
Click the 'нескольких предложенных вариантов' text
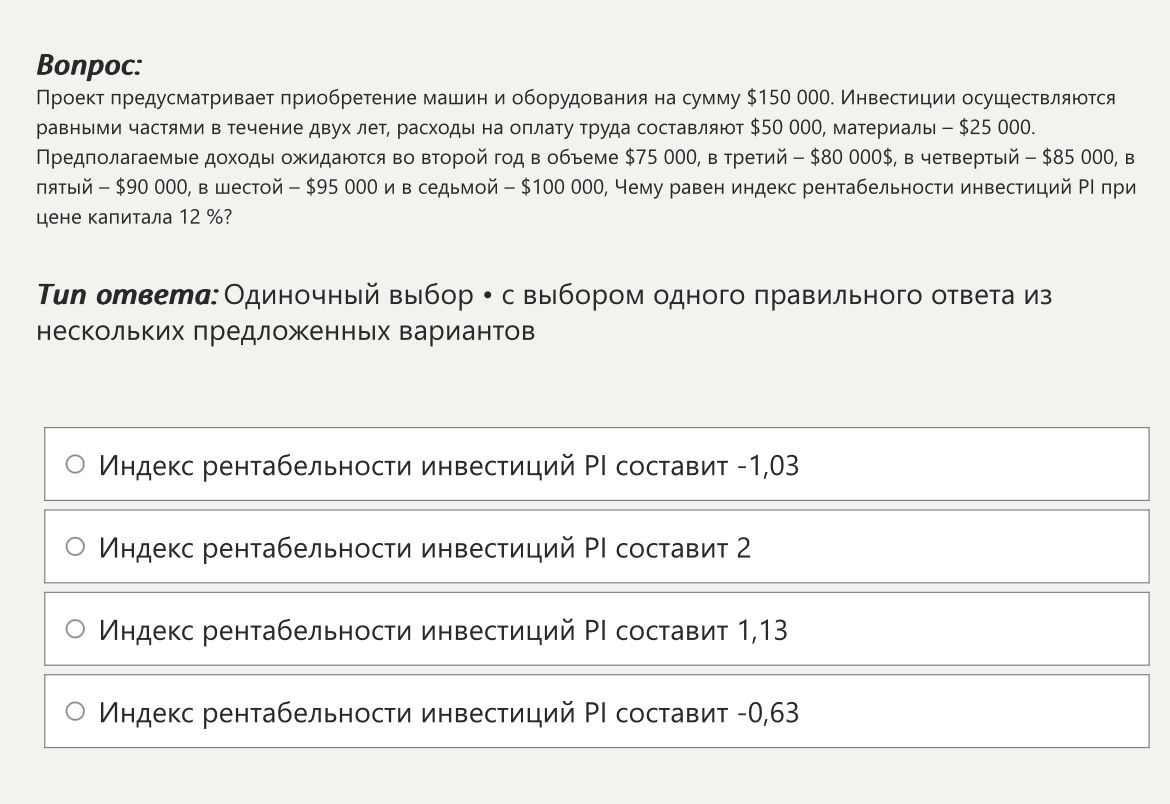pyautogui.click(x=286, y=330)
